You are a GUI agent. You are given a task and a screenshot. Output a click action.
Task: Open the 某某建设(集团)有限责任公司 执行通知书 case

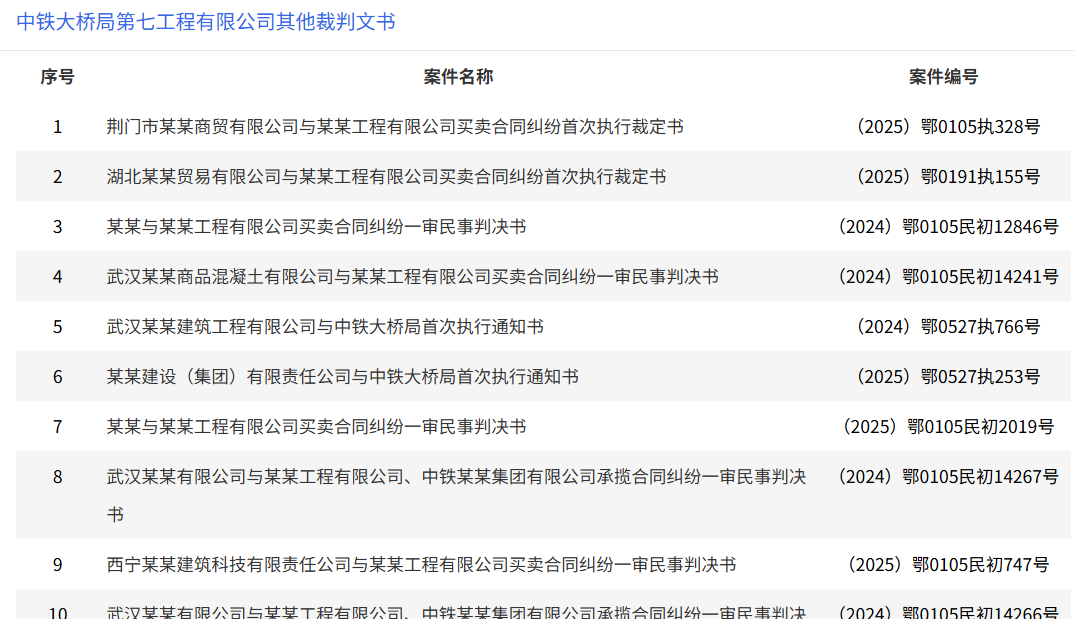[342, 377]
